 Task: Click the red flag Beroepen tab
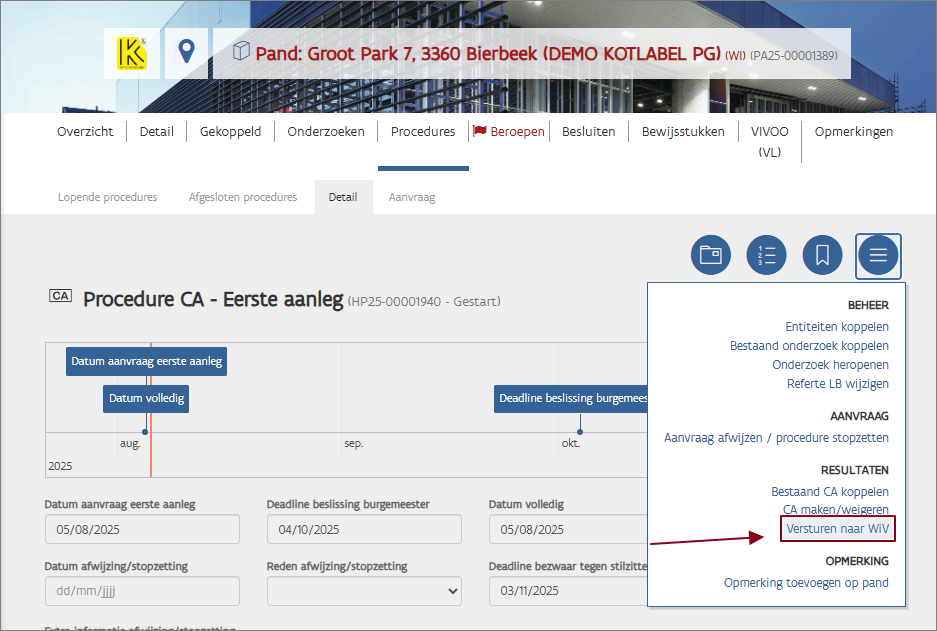click(509, 131)
